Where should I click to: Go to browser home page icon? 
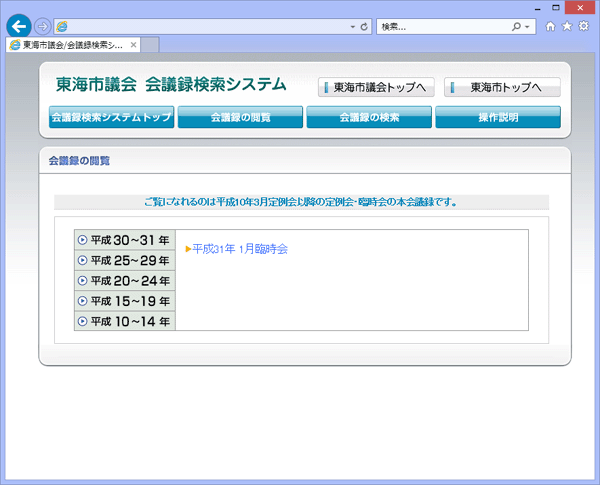pyautogui.click(x=550, y=26)
